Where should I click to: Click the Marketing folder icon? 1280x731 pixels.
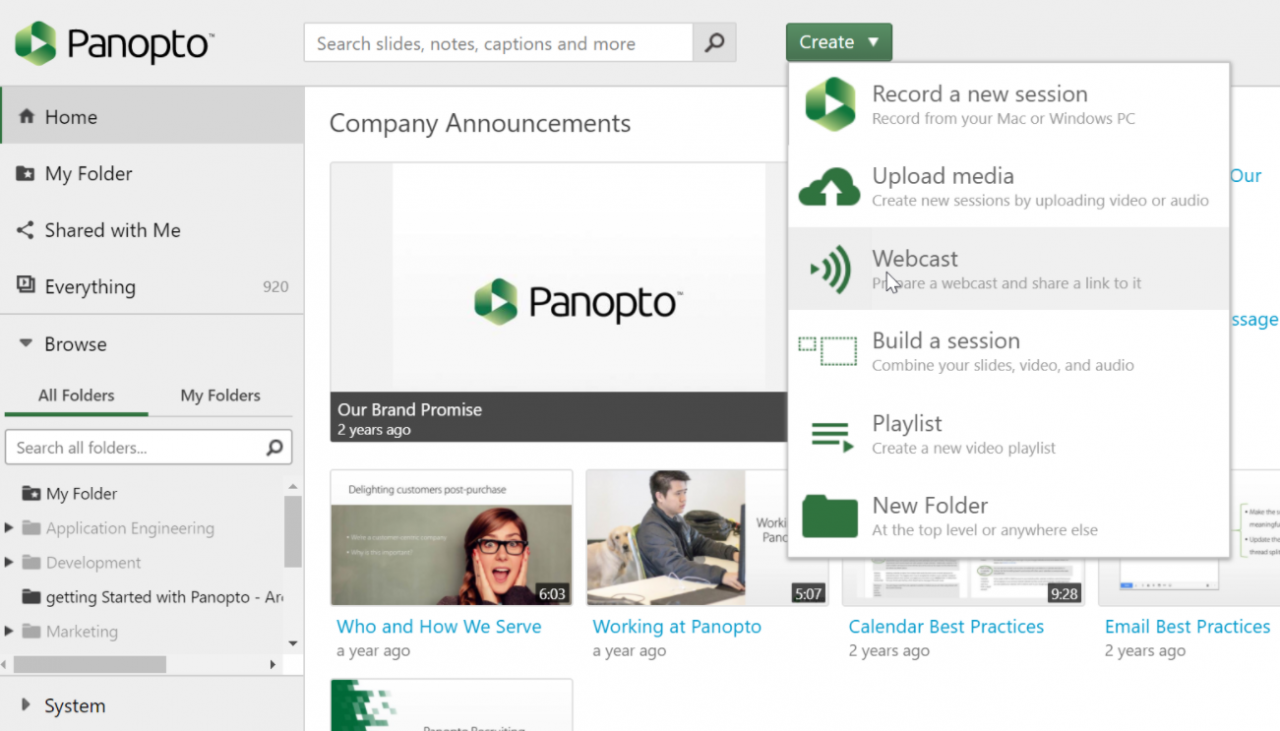point(31,632)
